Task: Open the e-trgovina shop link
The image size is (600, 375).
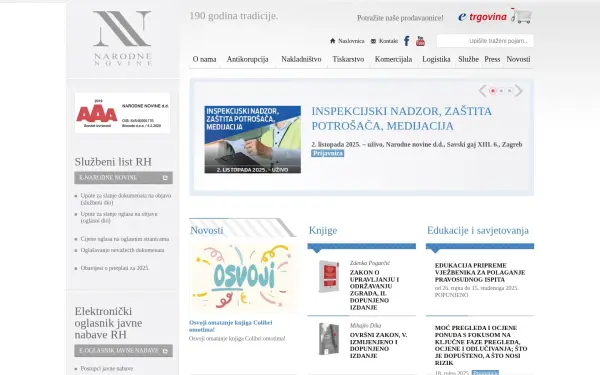Action: (482, 17)
